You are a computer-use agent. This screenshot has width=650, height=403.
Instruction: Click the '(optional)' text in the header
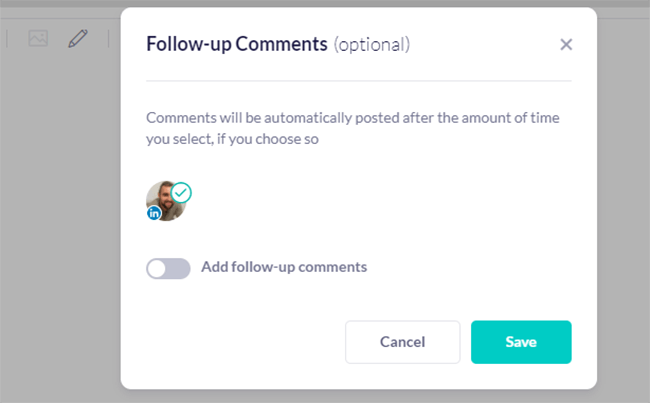pyautogui.click(x=372, y=44)
